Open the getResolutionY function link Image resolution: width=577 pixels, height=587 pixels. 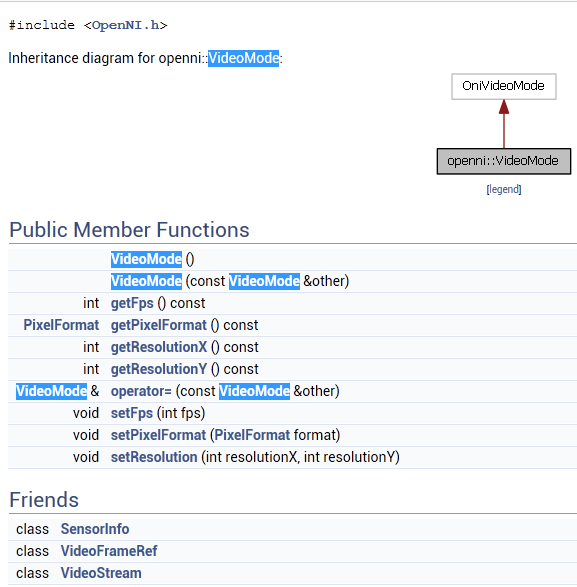[x=159, y=369]
